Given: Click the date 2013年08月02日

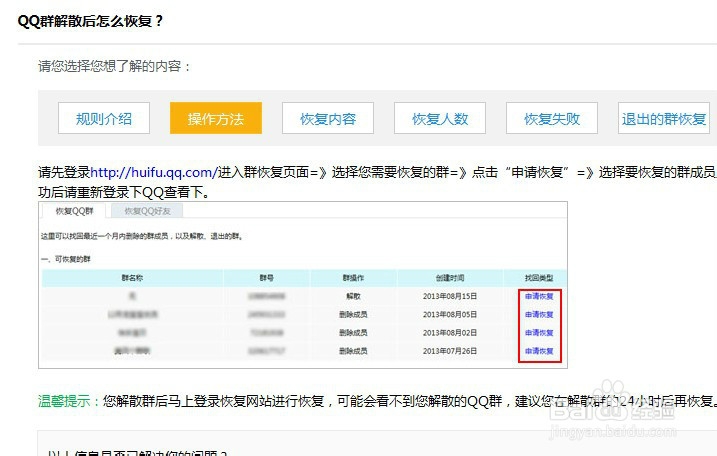Looking at the screenshot, I should [x=450, y=333].
